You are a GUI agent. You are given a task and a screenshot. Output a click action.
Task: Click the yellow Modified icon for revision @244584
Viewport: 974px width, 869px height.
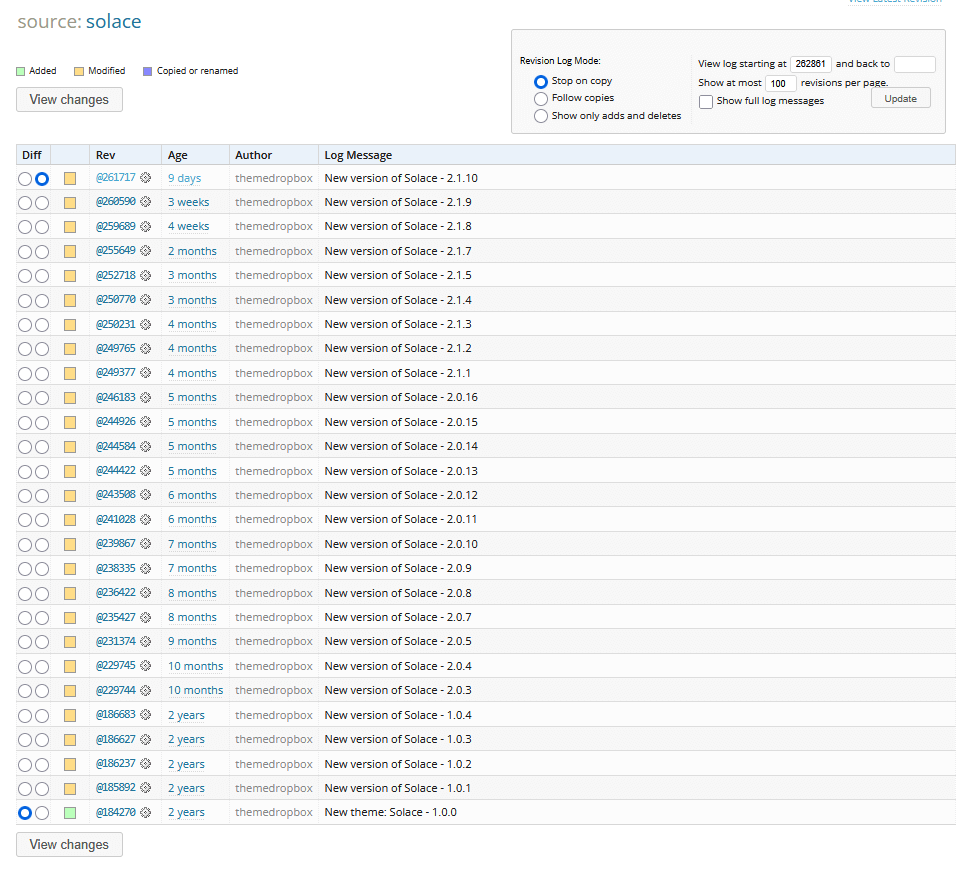pyautogui.click(x=69, y=446)
